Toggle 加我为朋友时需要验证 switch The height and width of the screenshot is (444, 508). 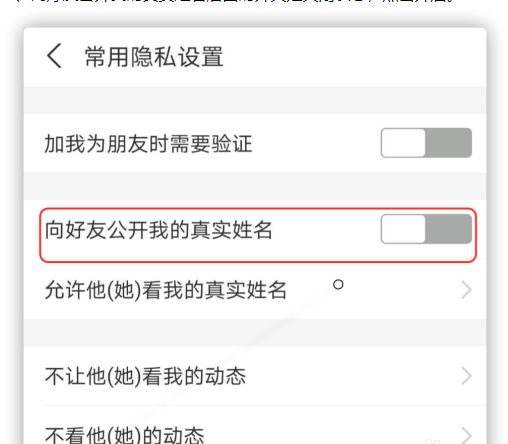[426, 143]
